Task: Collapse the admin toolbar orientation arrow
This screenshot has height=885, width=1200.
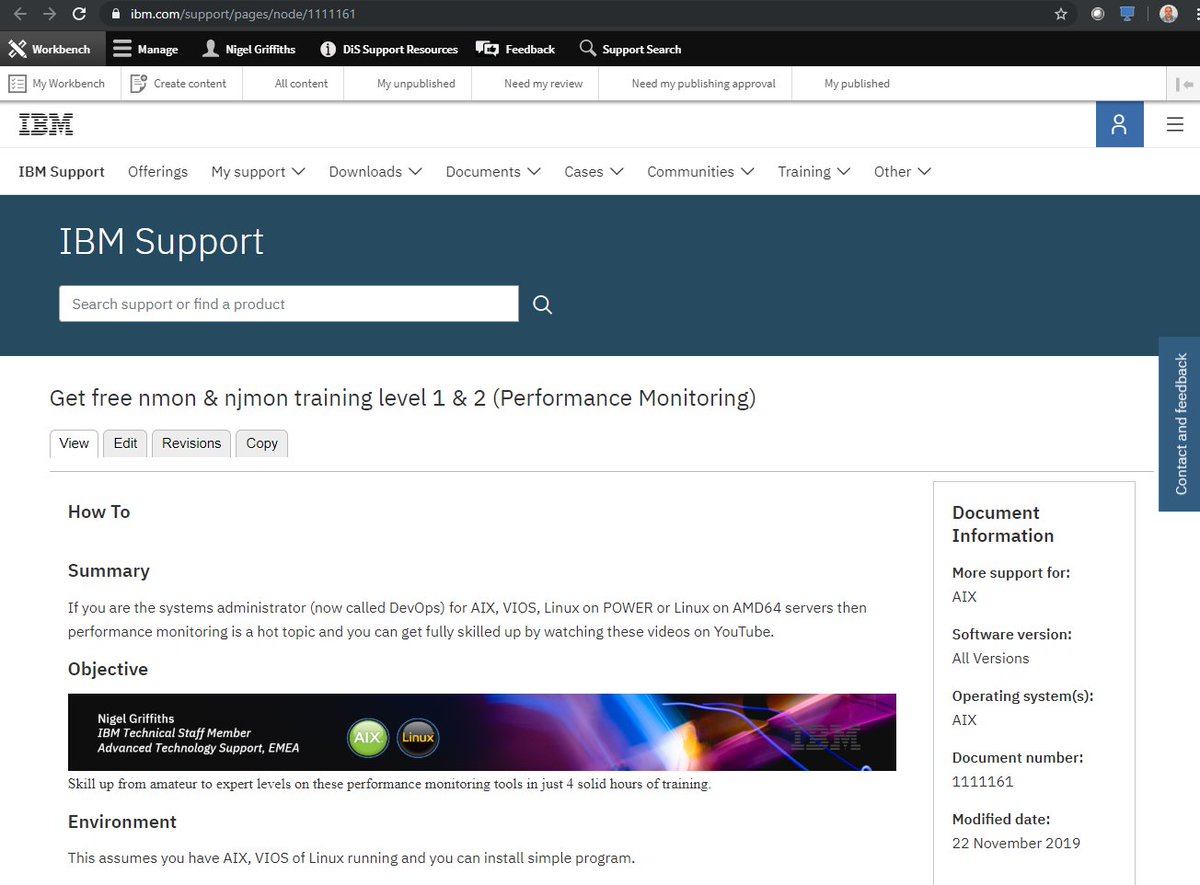Action: pyautogui.click(x=1184, y=84)
